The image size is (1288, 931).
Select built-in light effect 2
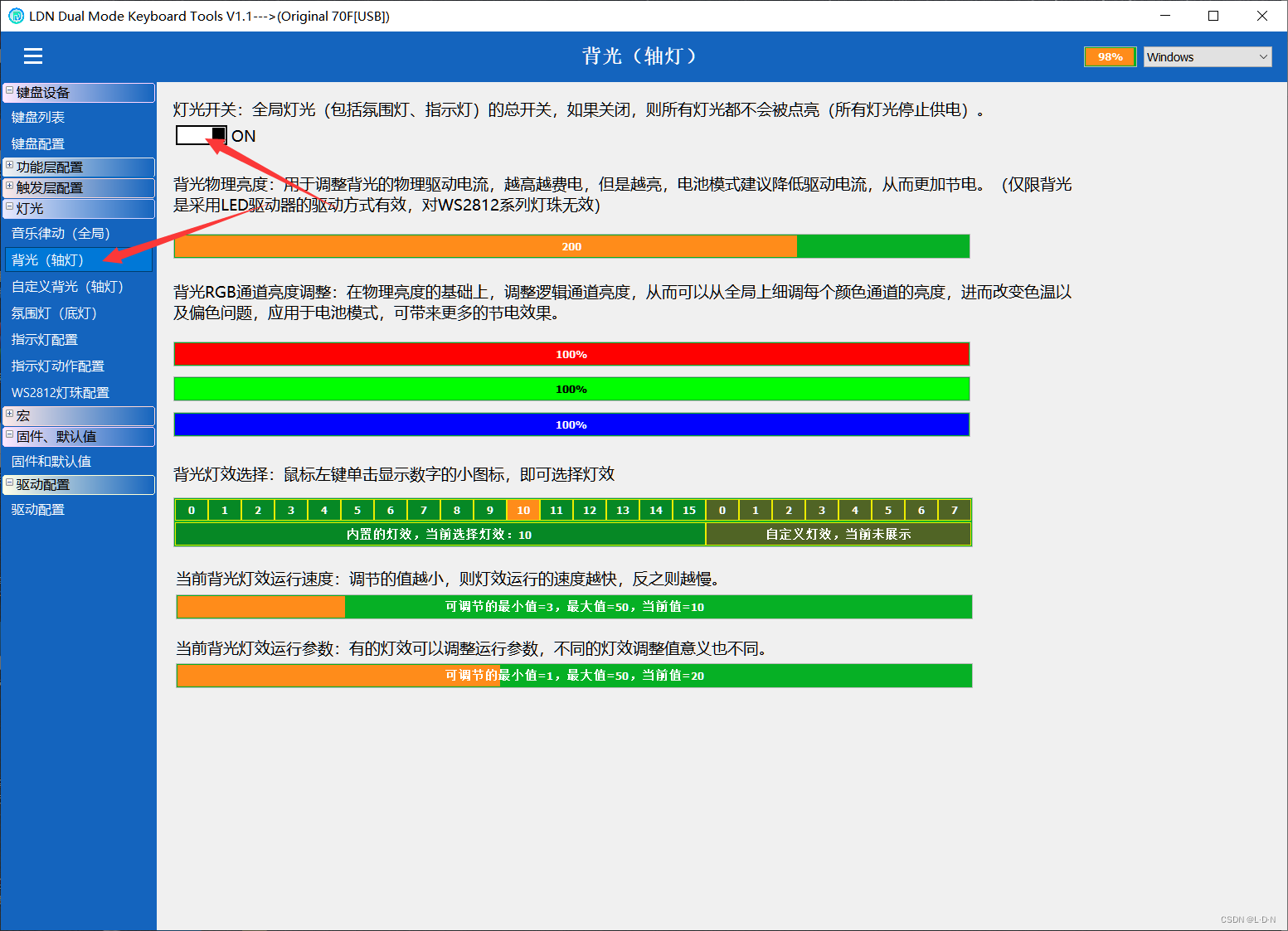[258, 510]
